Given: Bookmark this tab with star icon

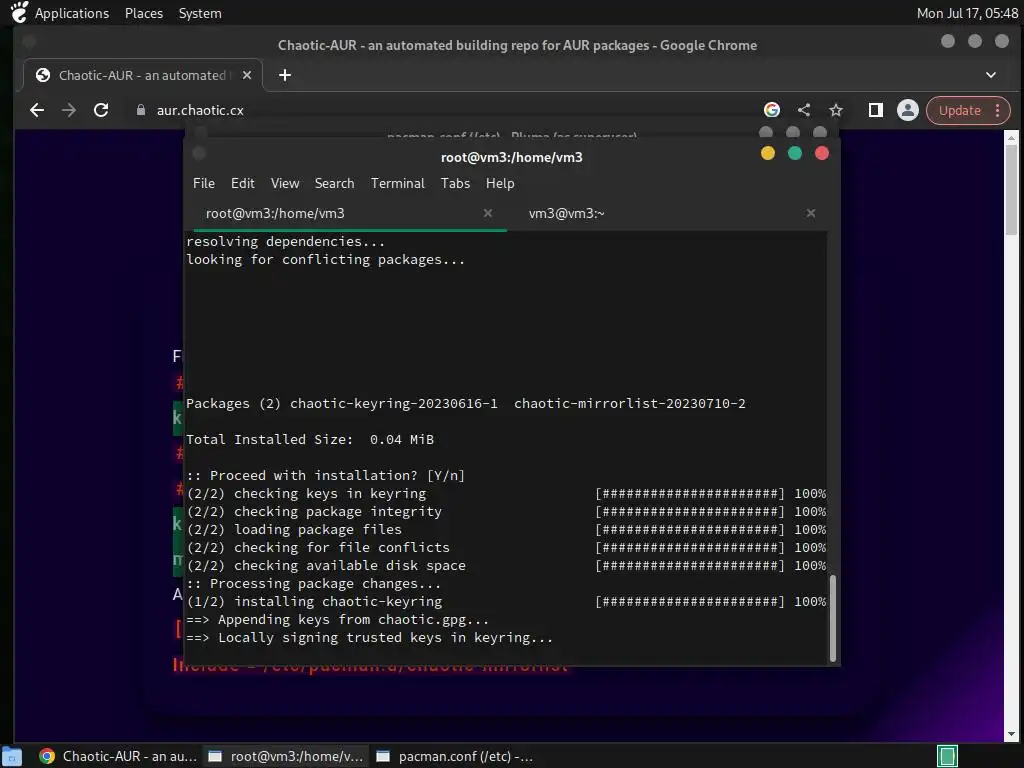Looking at the screenshot, I should coord(836,110).
